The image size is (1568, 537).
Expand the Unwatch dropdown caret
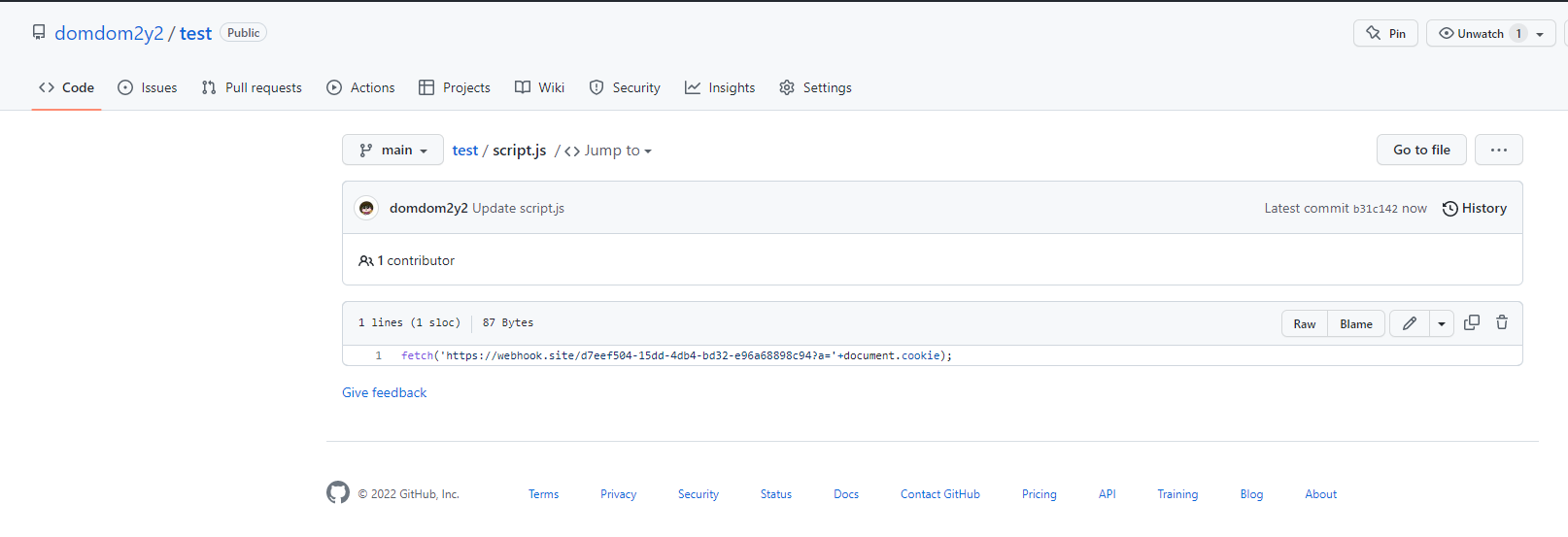[x=1540, y=34]
